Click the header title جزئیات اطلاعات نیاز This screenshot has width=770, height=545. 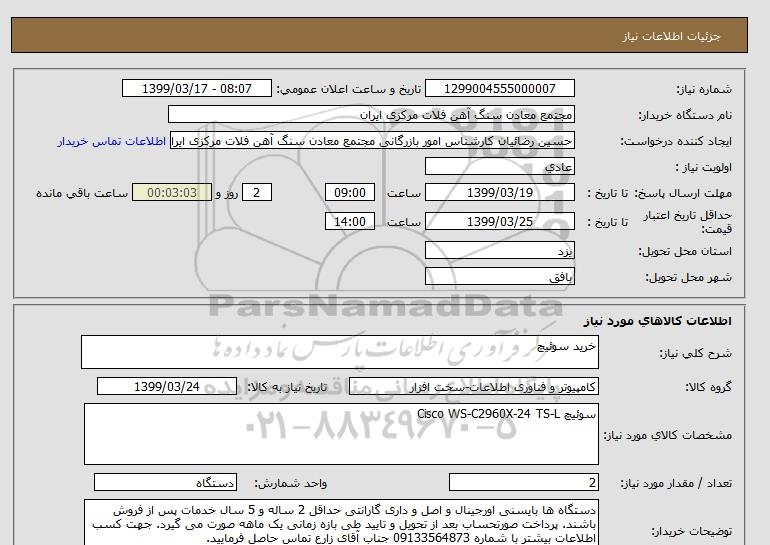click(672, 36)
